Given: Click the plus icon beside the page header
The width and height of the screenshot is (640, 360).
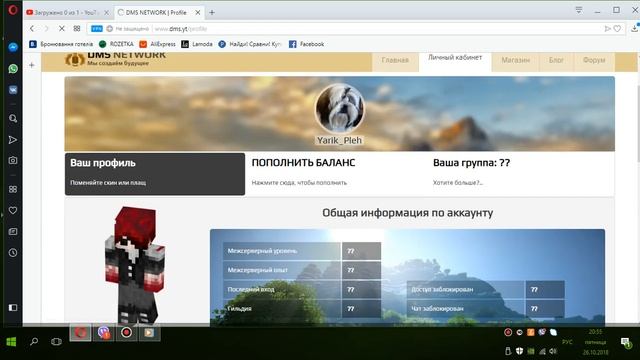Looking at the screenshot, I should click(x=32, y=65).
